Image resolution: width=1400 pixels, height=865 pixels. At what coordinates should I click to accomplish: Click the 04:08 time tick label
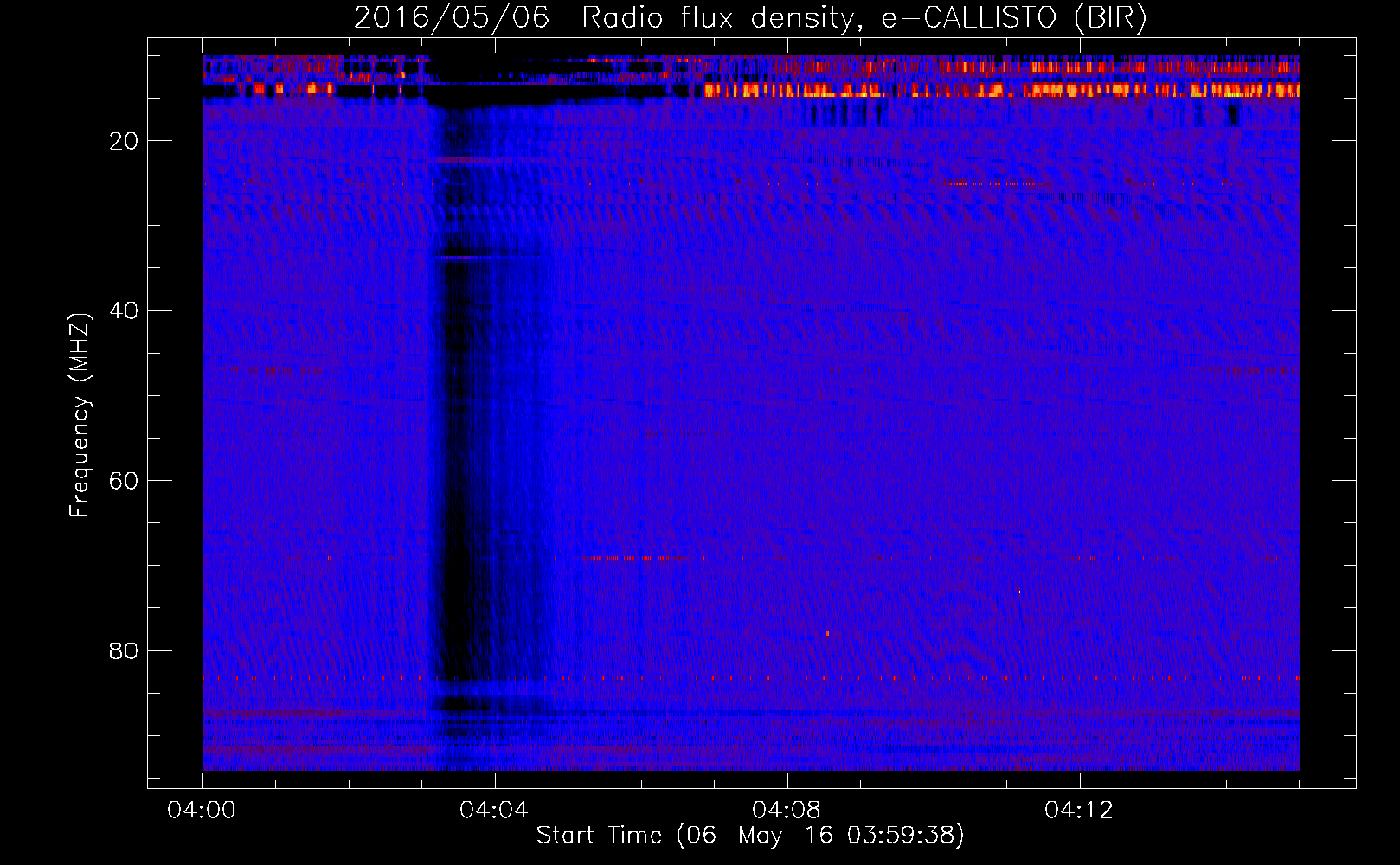point(787,811)
